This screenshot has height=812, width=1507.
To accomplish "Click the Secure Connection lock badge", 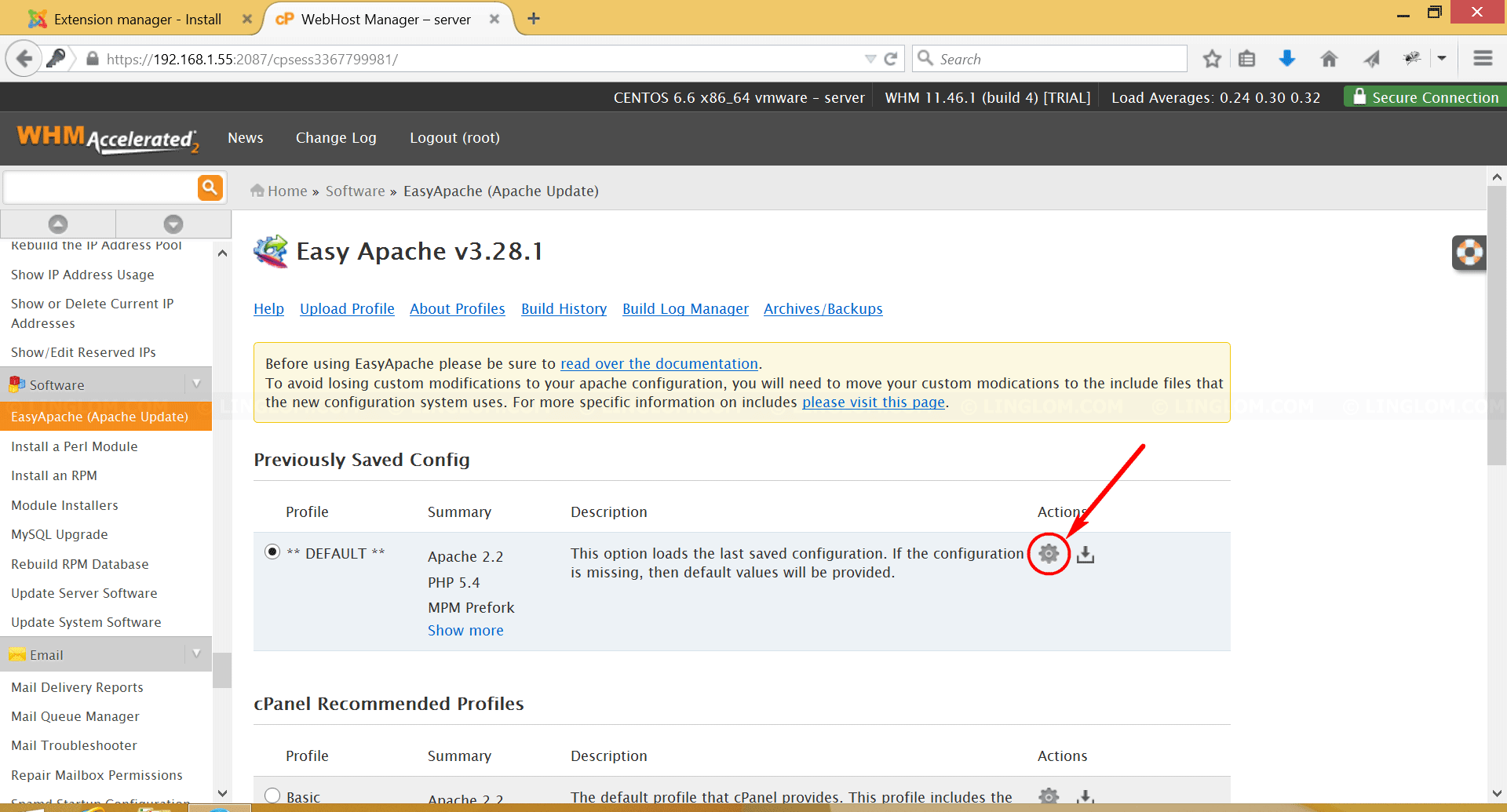I will coord(1425,97).
